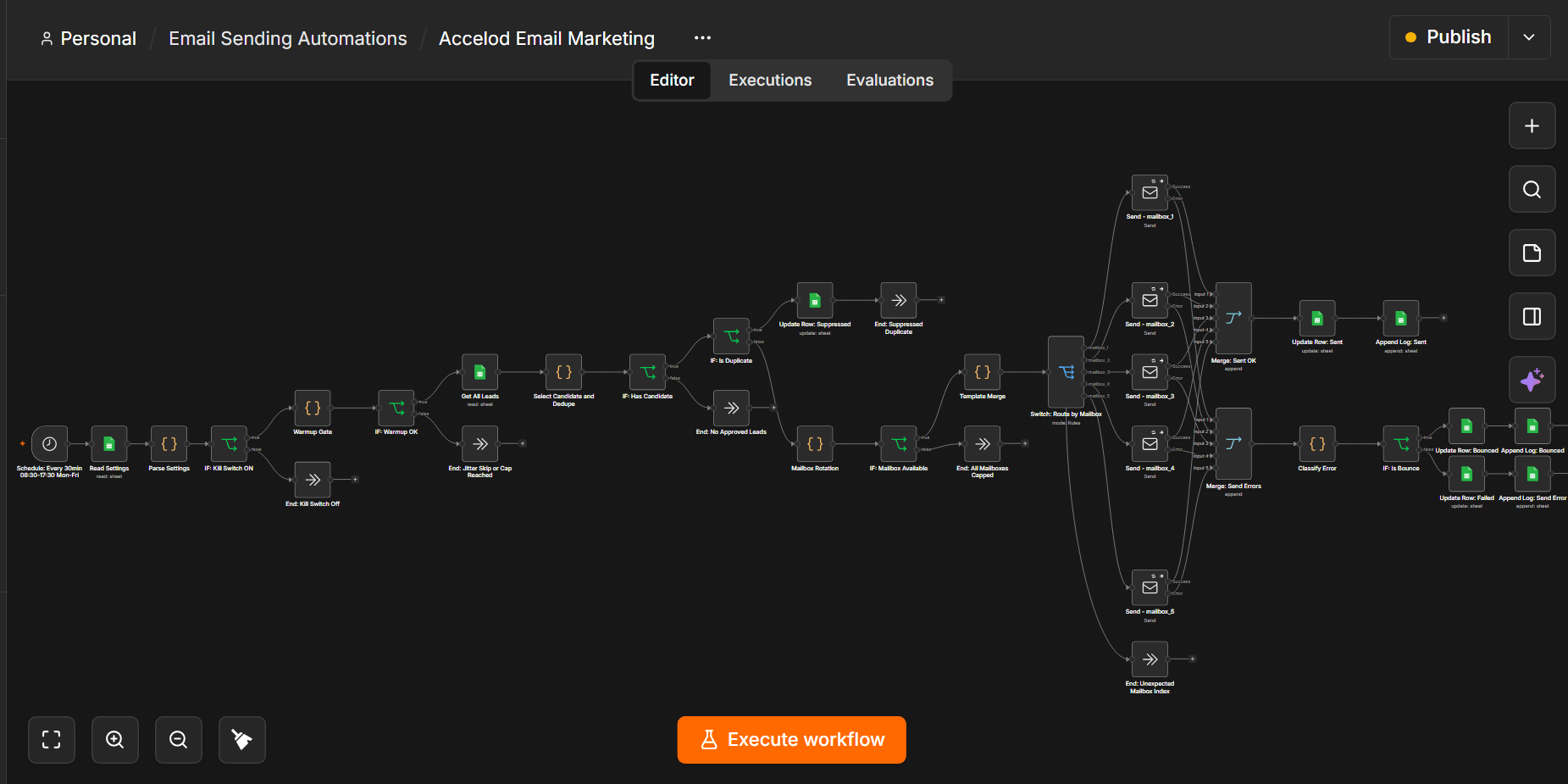This screenshot has height=784, width=1568.
Task: Click the Send - mailbox_5 email node
Action: point(1150,587)
